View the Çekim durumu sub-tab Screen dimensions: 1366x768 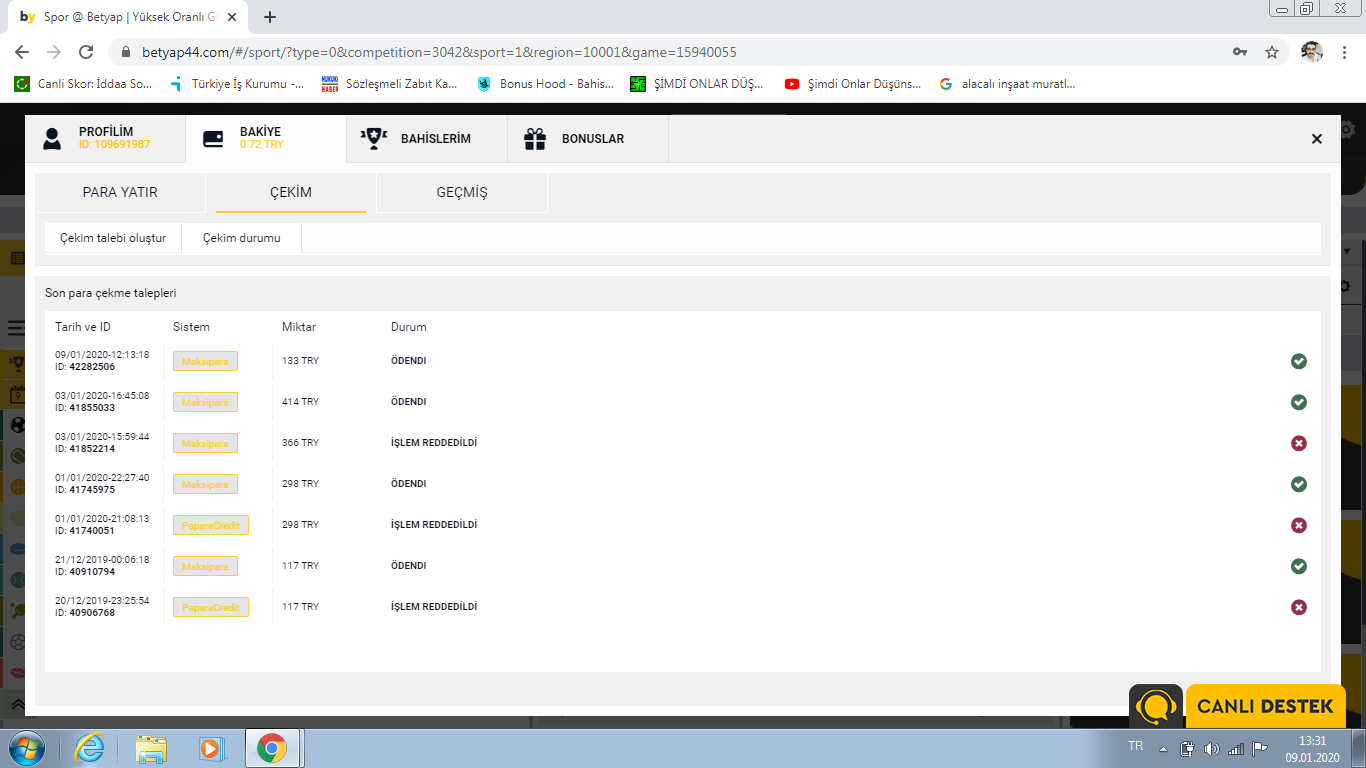click(242, 238)
